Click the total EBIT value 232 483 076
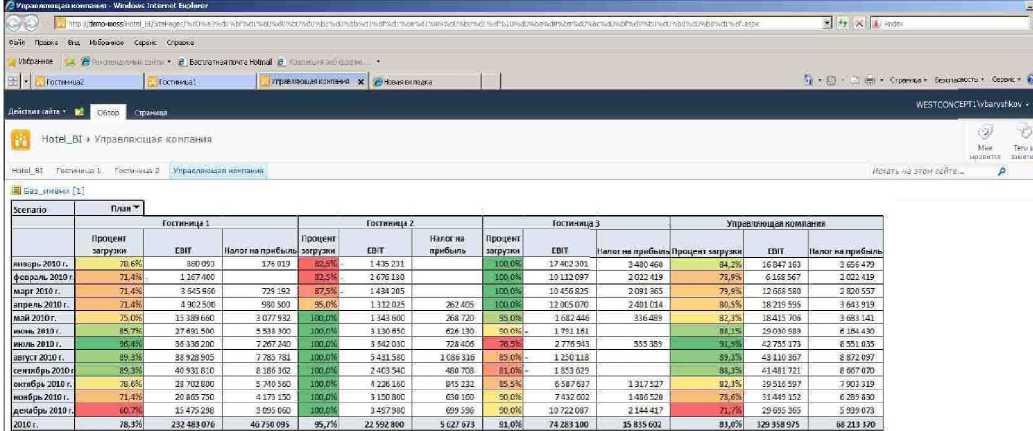This screenshot has height=431, width=1033. 183,424
